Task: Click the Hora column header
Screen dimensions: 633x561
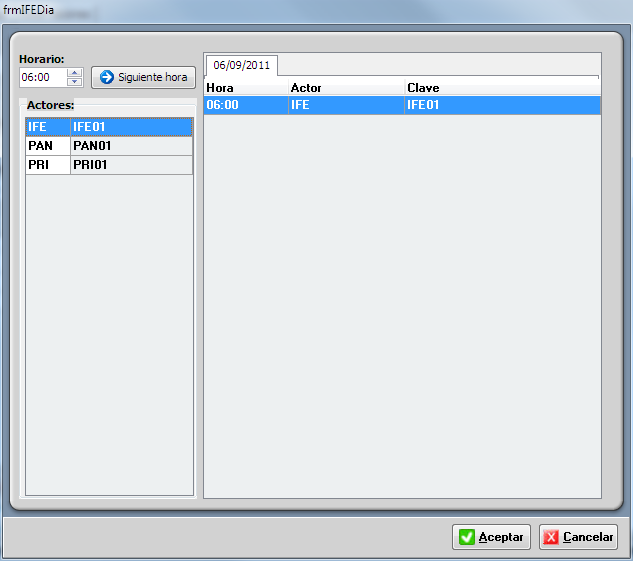Action: (x=246, y=88)
